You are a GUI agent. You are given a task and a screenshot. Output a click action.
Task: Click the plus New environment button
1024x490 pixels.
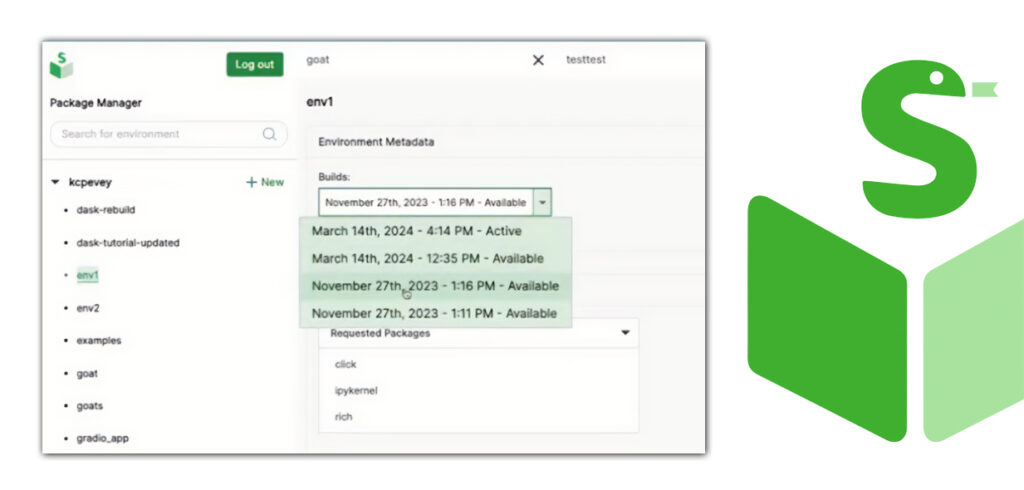(264, 182)
